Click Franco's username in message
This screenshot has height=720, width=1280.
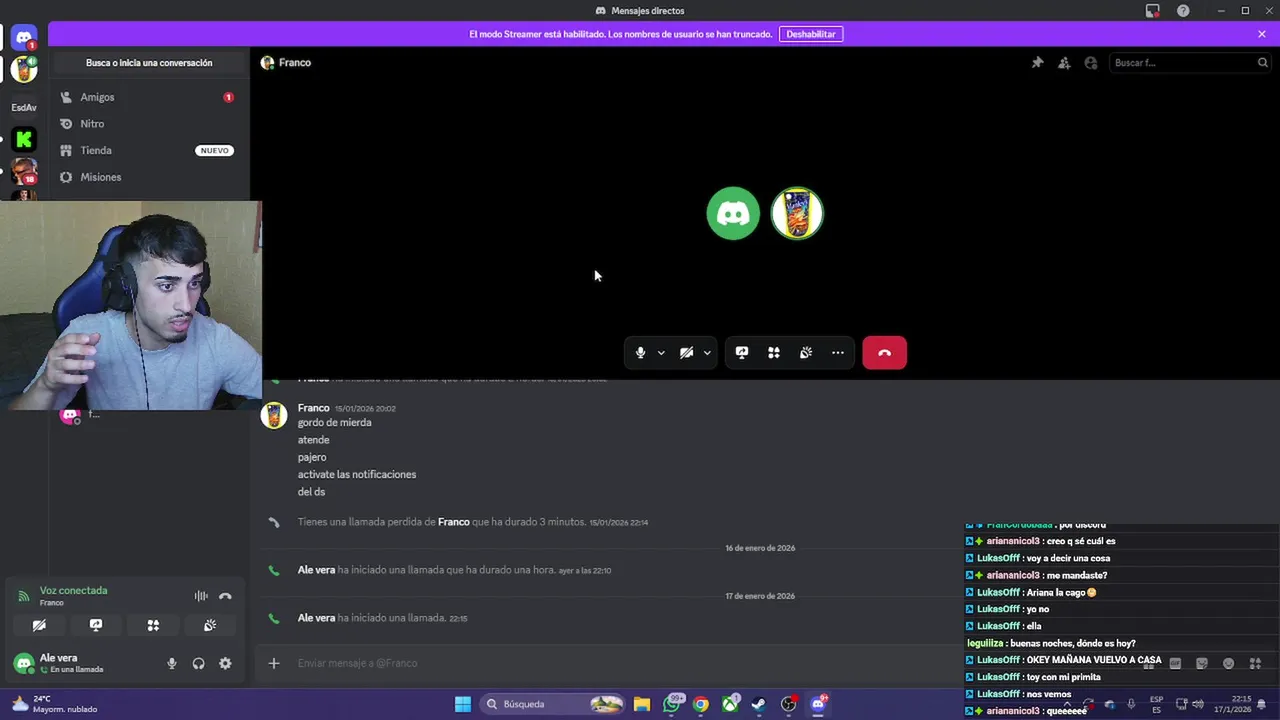point(313,408)
